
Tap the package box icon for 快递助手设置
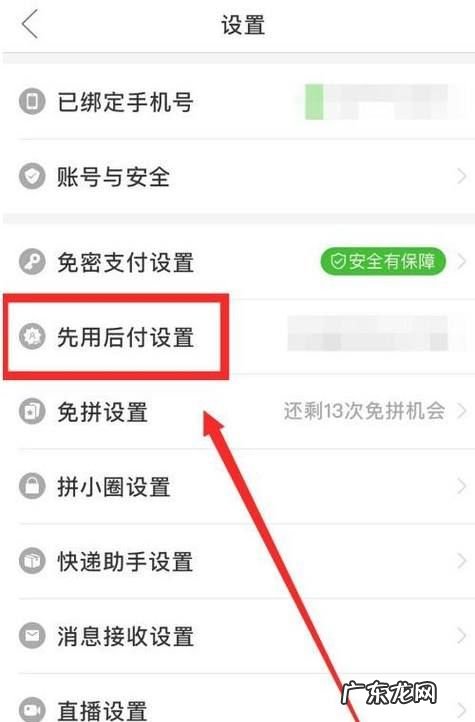(x=32, y=561)
